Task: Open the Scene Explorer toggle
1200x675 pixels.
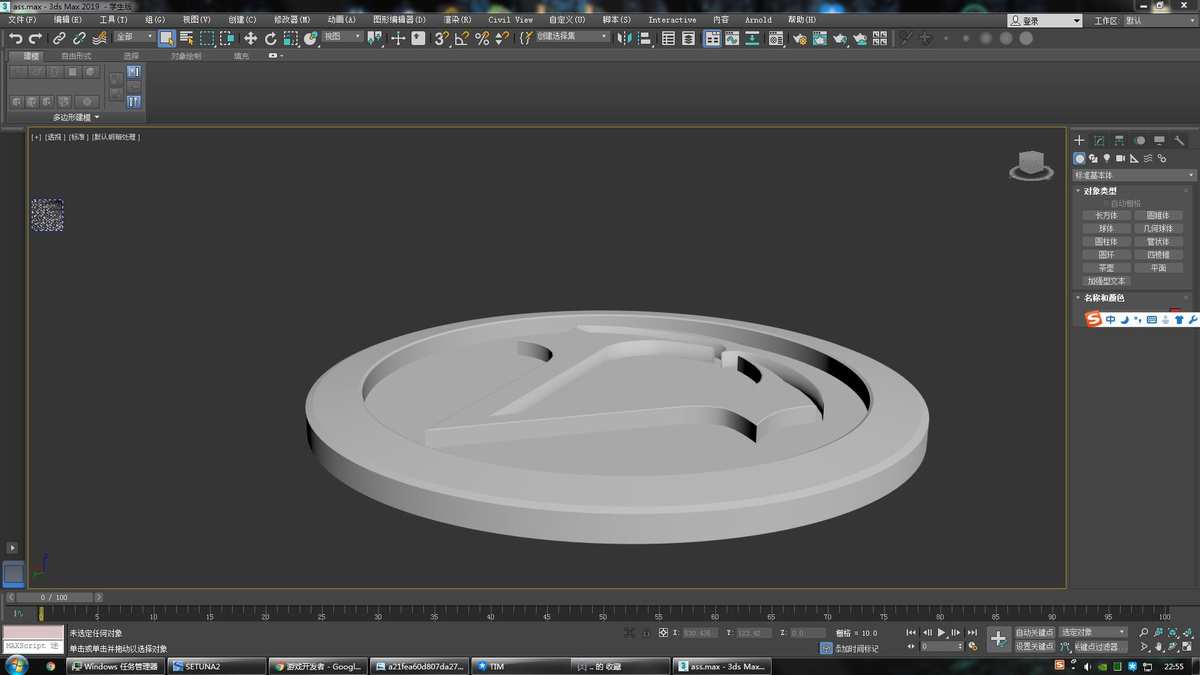Action: [x=668, y=38]
